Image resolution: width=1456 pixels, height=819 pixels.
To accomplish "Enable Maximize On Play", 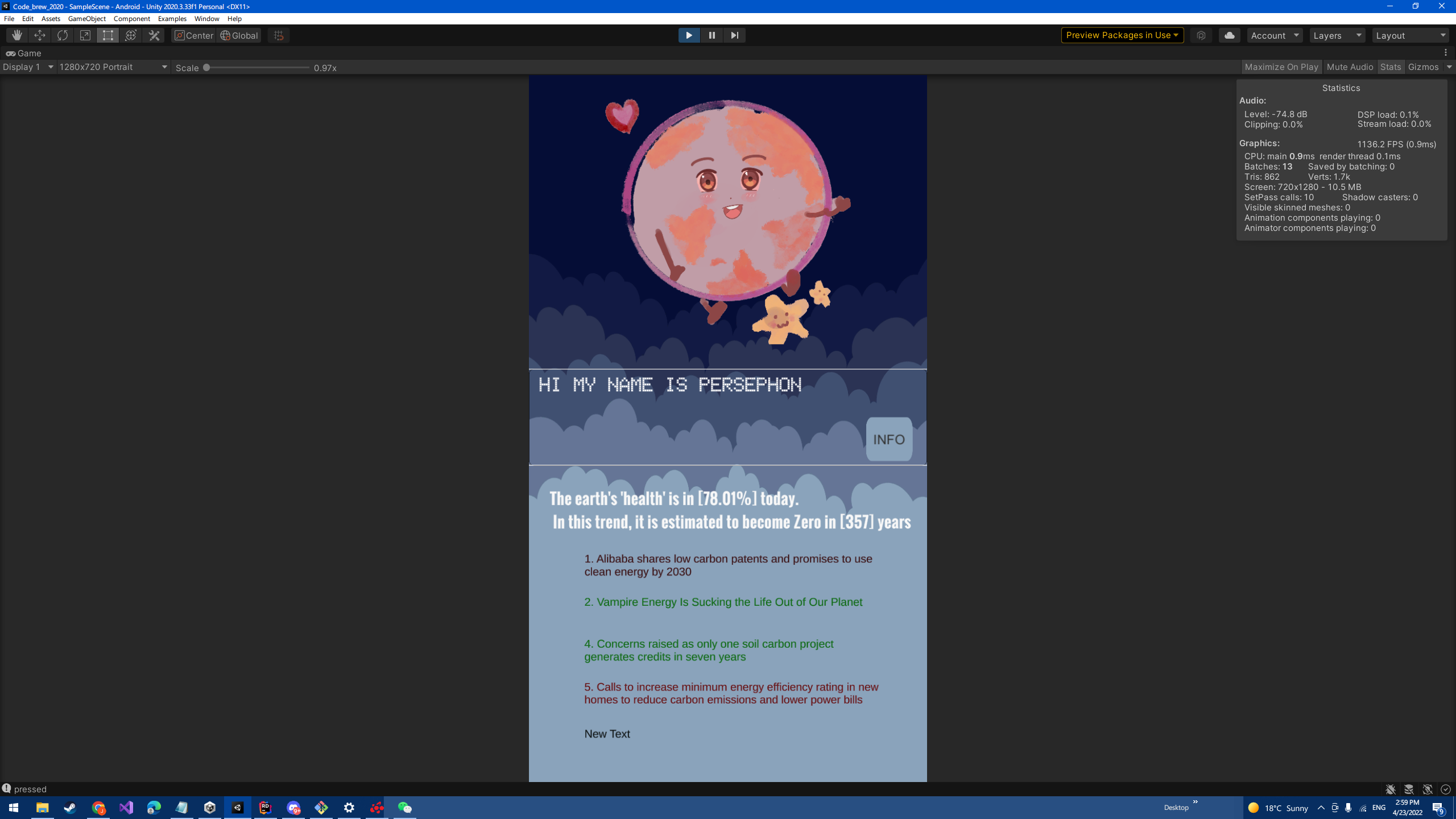I will tap(1281, 67).
